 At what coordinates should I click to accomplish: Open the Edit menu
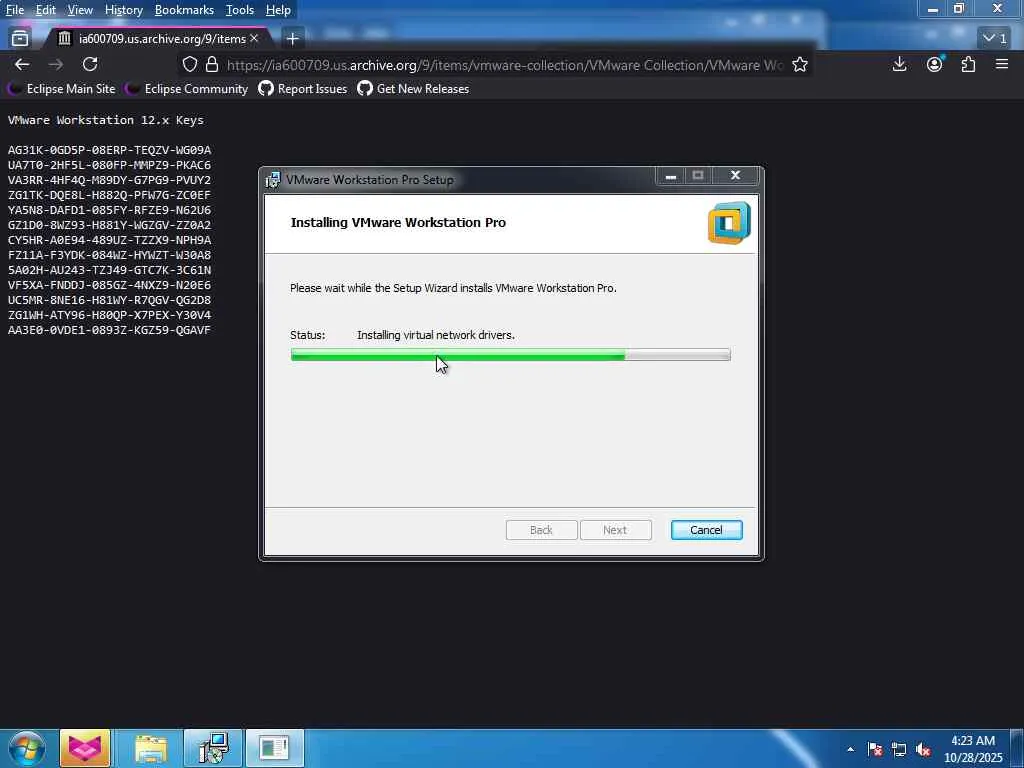pos(45,10)
